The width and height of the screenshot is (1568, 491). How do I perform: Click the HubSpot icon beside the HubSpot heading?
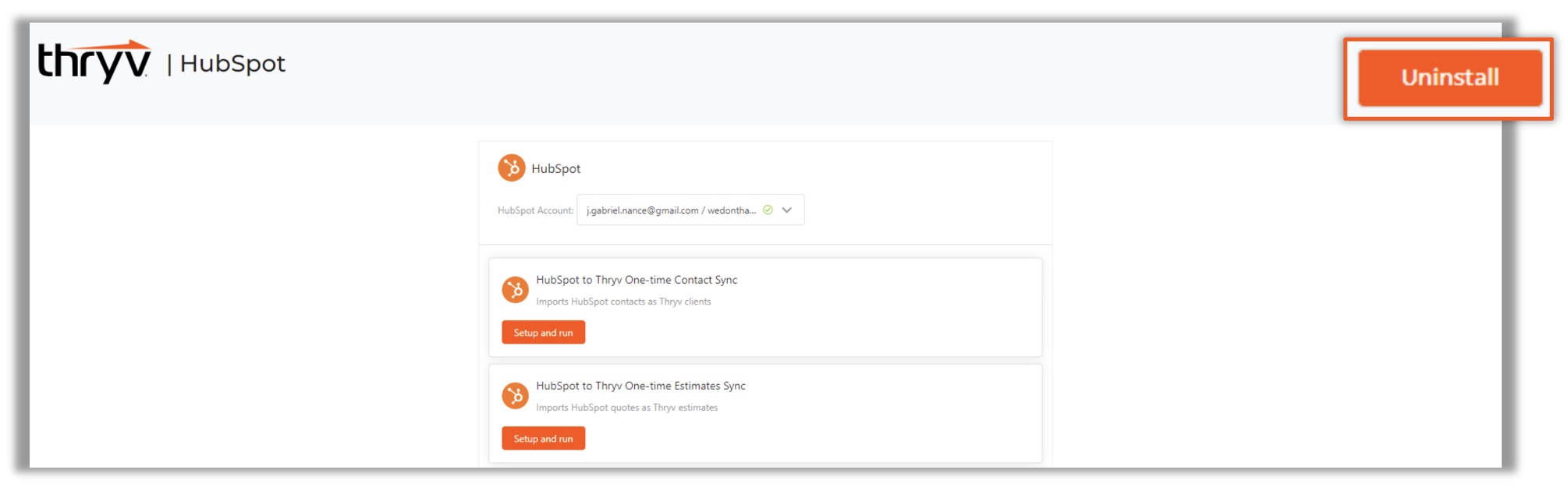(512, 168)
